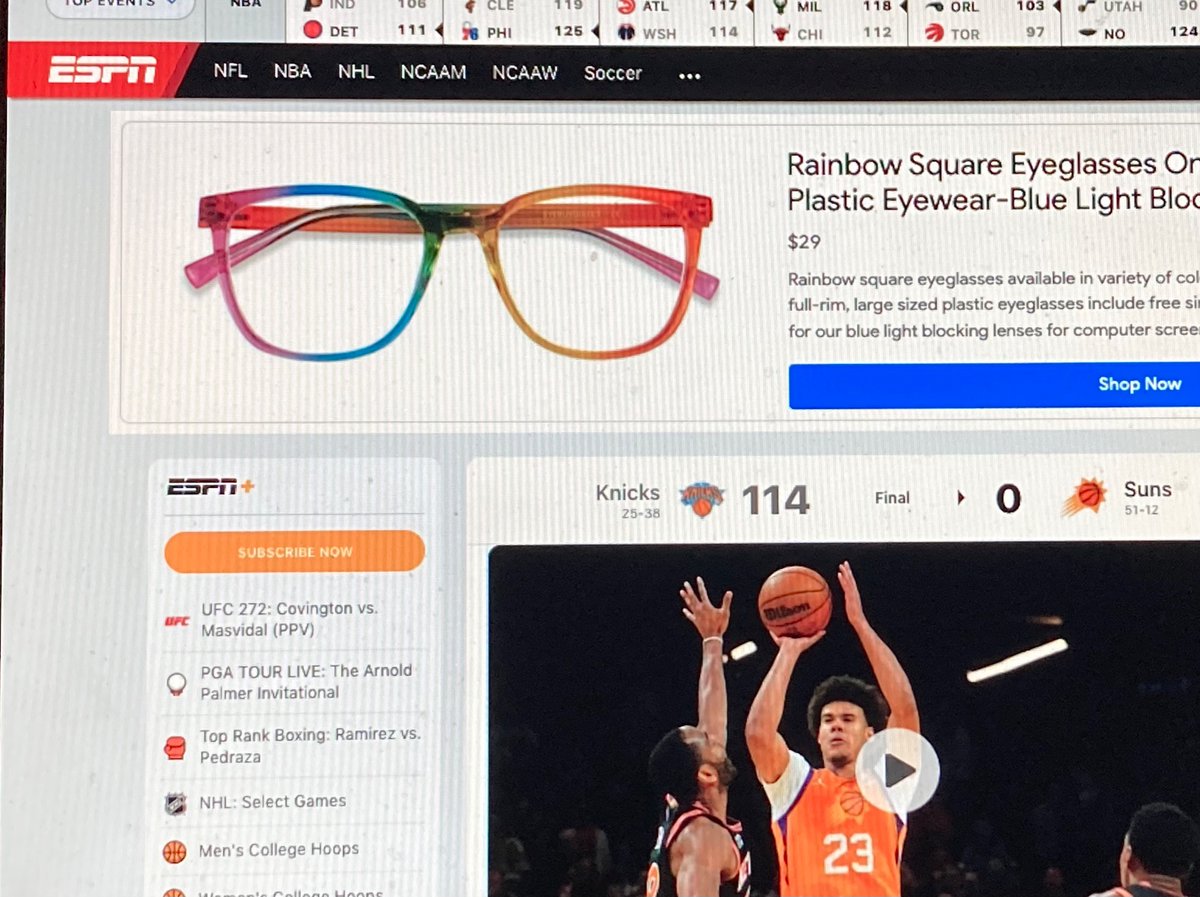Go to NCAAM section

coord(433,73)
